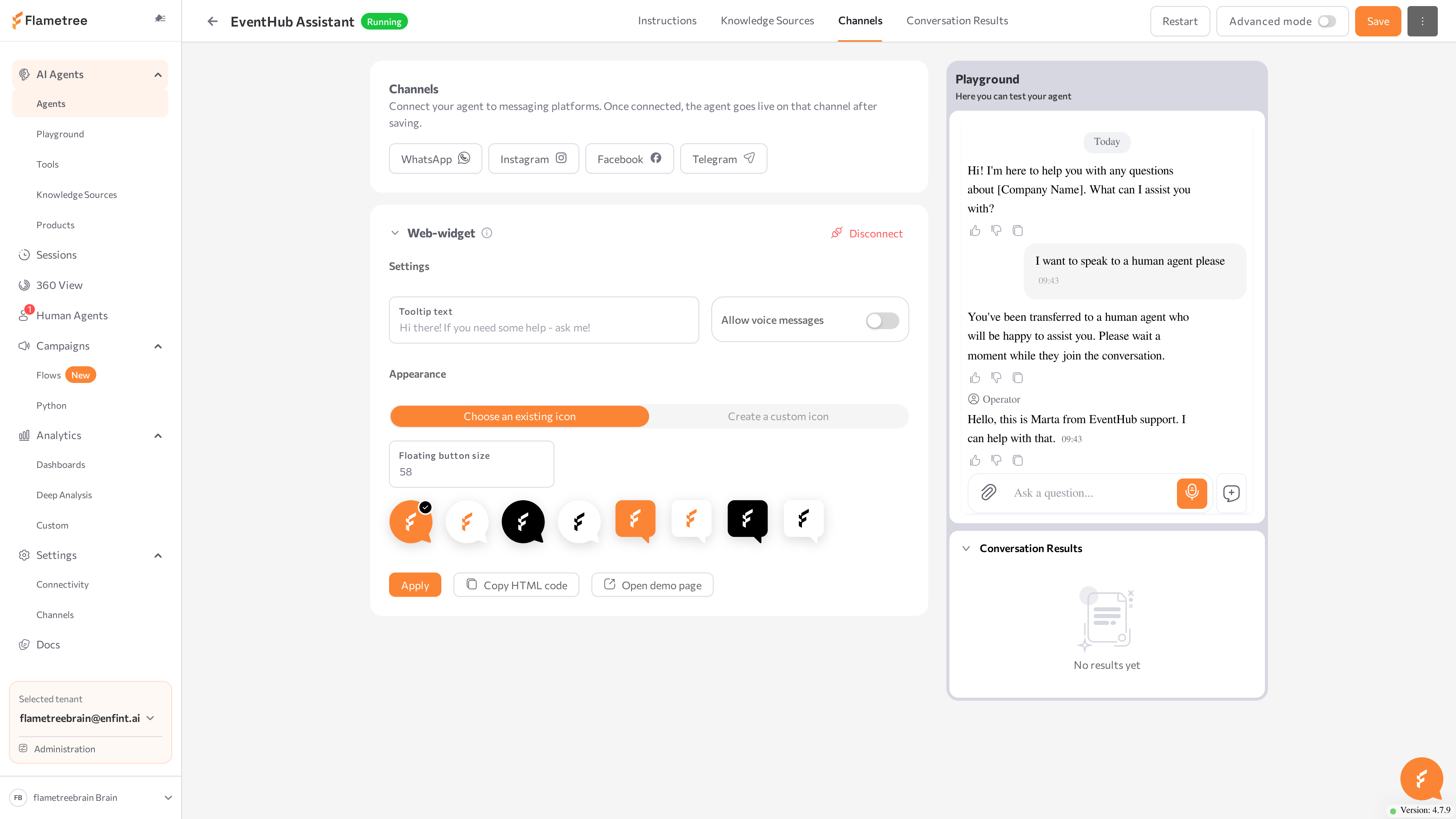This screenshot has height=819, width=1456.
Task: Open the Instructions tab
Action: (x=667, y=20)
